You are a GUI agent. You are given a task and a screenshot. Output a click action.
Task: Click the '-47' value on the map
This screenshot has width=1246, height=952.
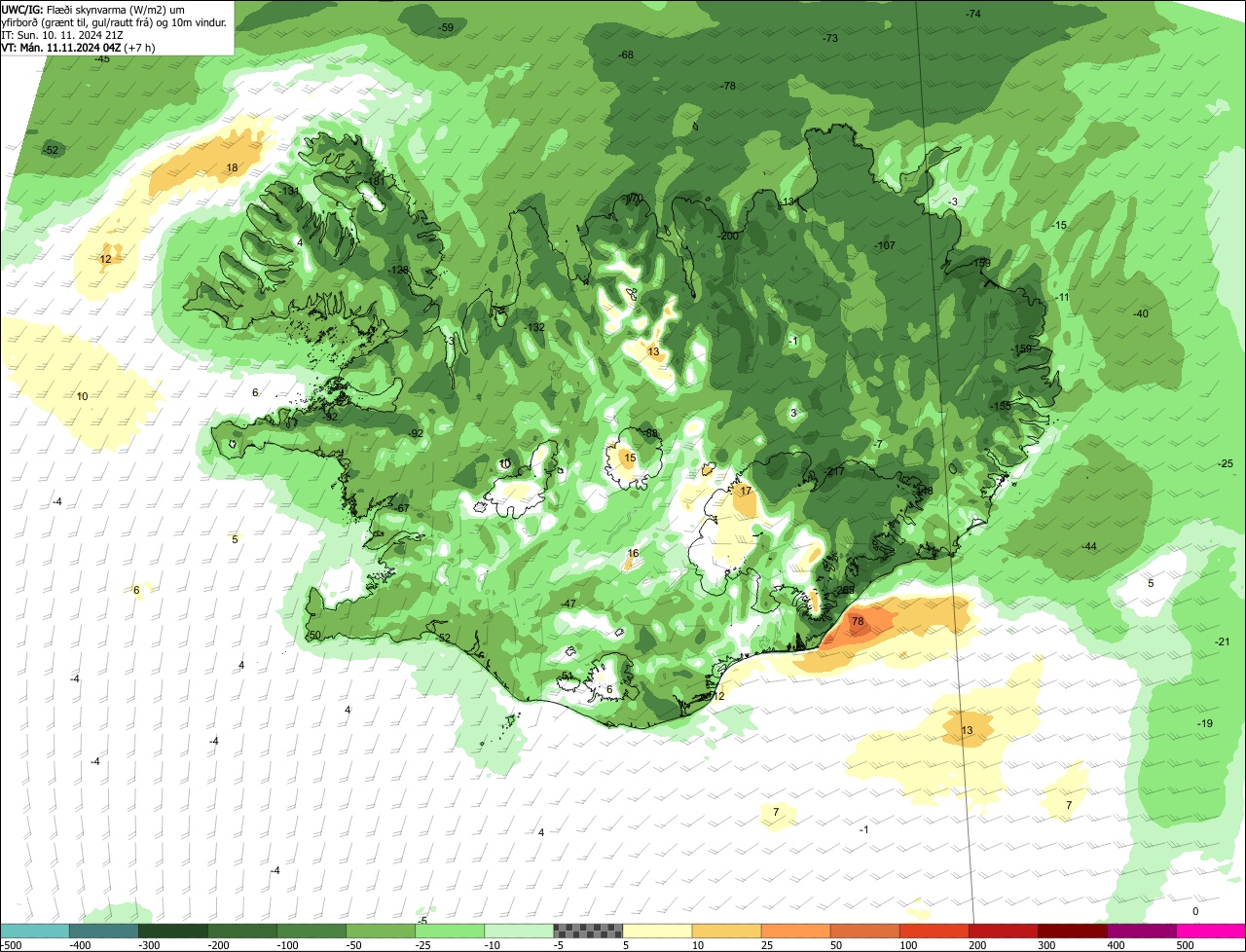[x=568, y=604]
